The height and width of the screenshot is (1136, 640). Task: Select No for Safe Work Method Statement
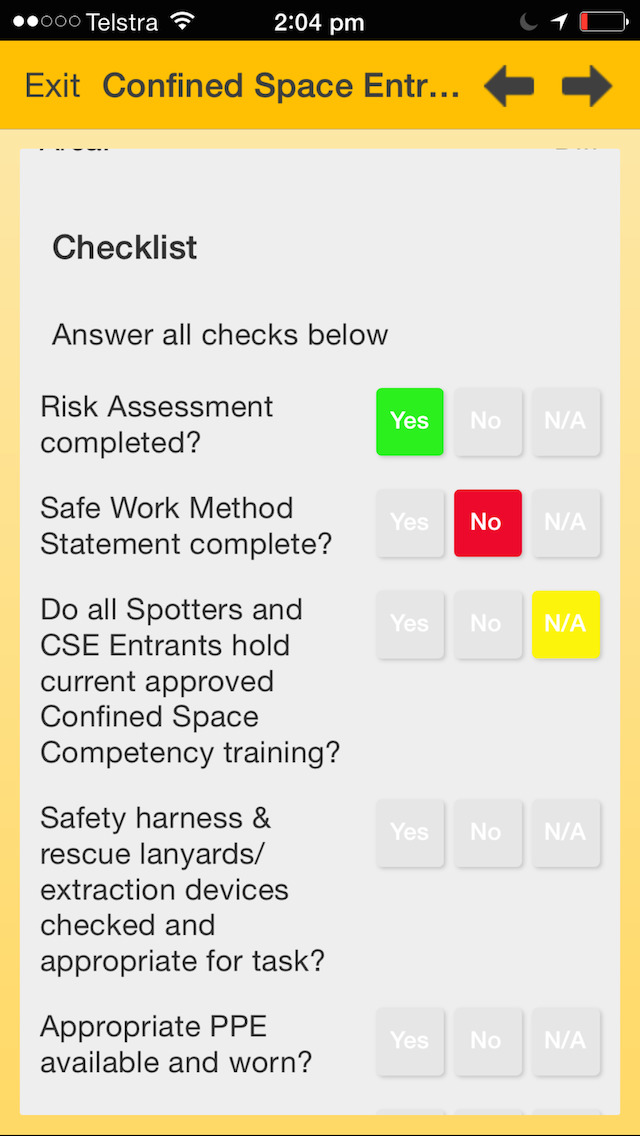(x=487, y=522)
